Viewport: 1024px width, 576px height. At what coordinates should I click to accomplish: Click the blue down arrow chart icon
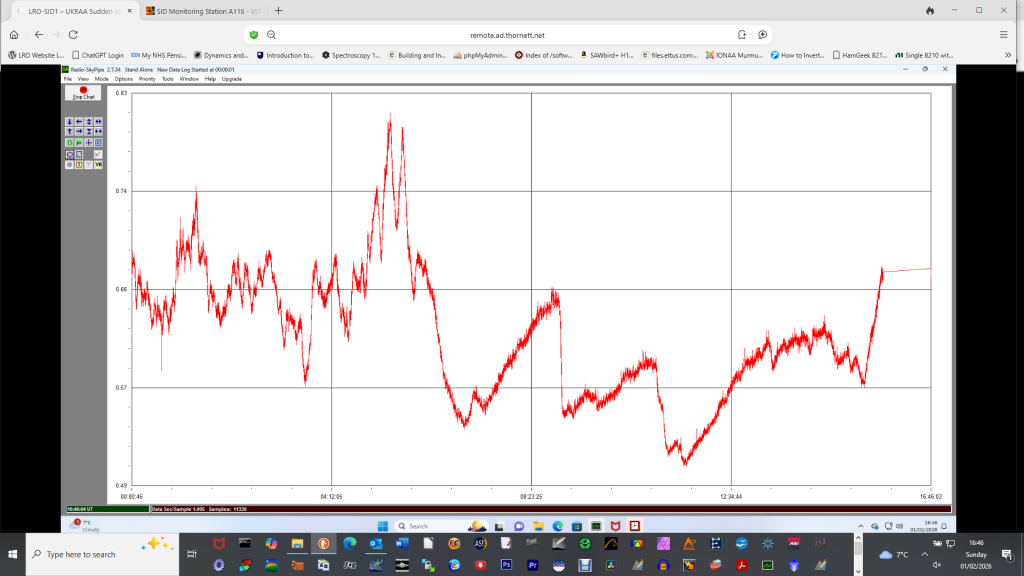[x=69, y=121]
